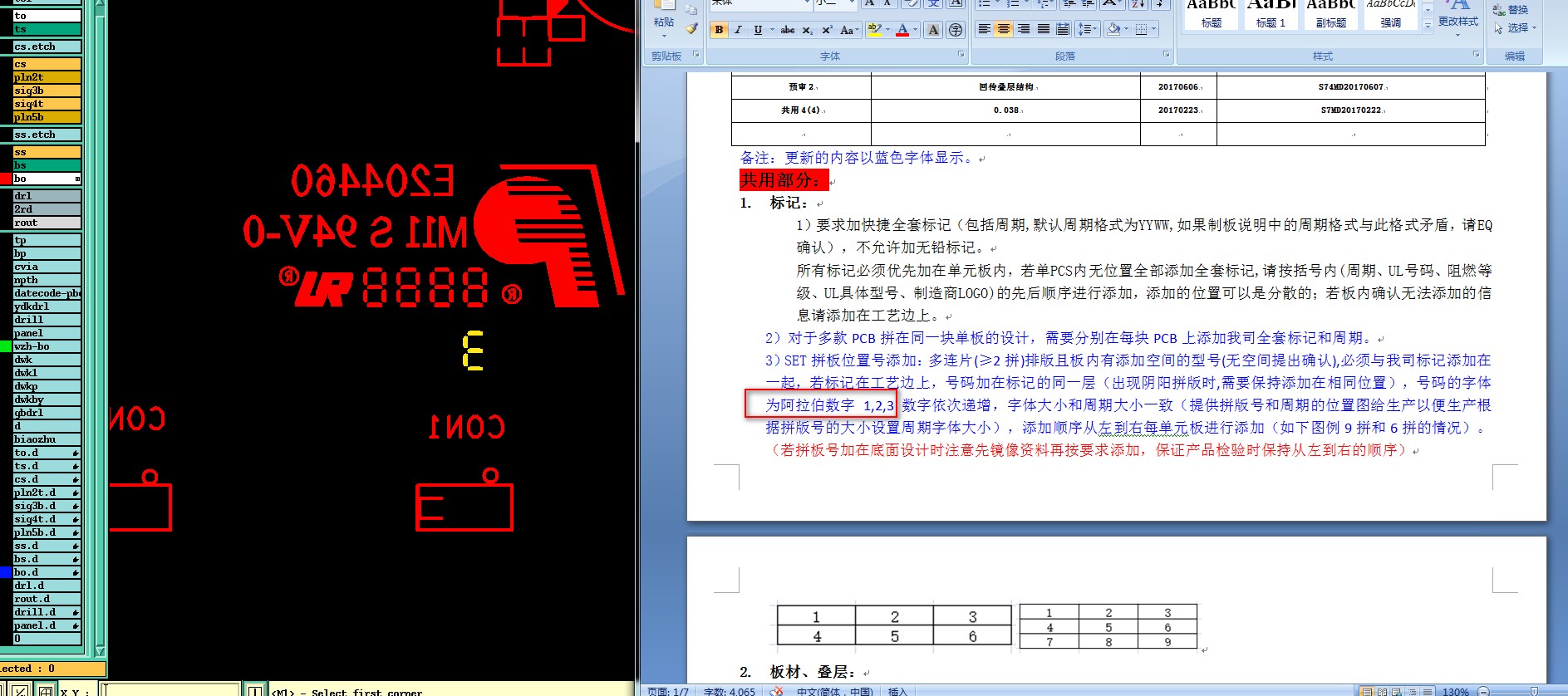Screen dimensions: 1568x696
Task: Open line spacing options
Action: [1086, 29]
